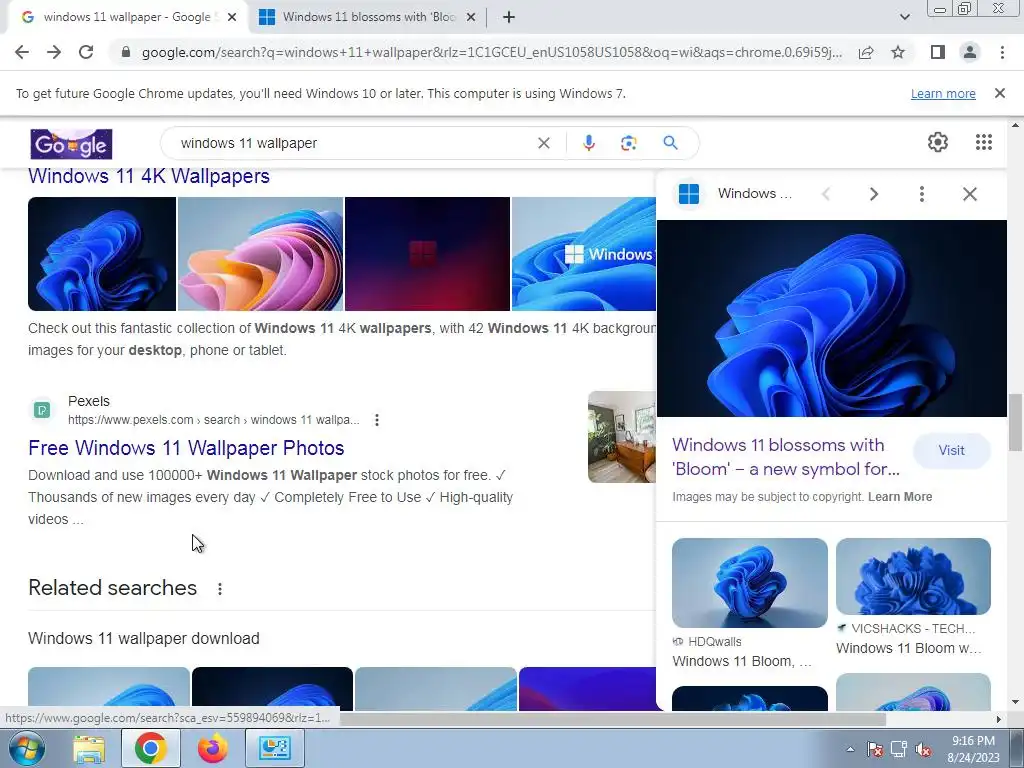This screenshot has width=1024, height=768.
Task: Open the image preview panel options menu
Action: tap(921, 194)
